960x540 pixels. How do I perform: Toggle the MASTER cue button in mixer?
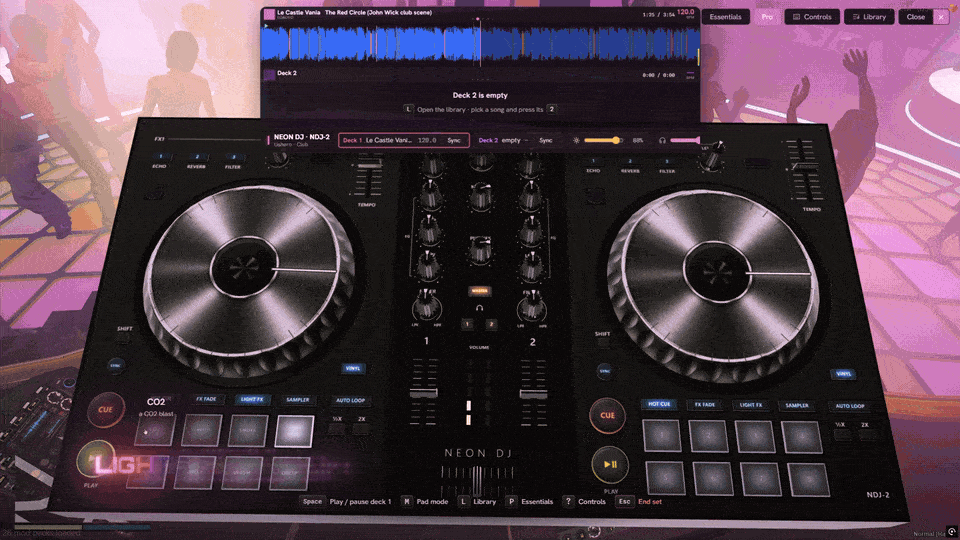coord(479,291)
